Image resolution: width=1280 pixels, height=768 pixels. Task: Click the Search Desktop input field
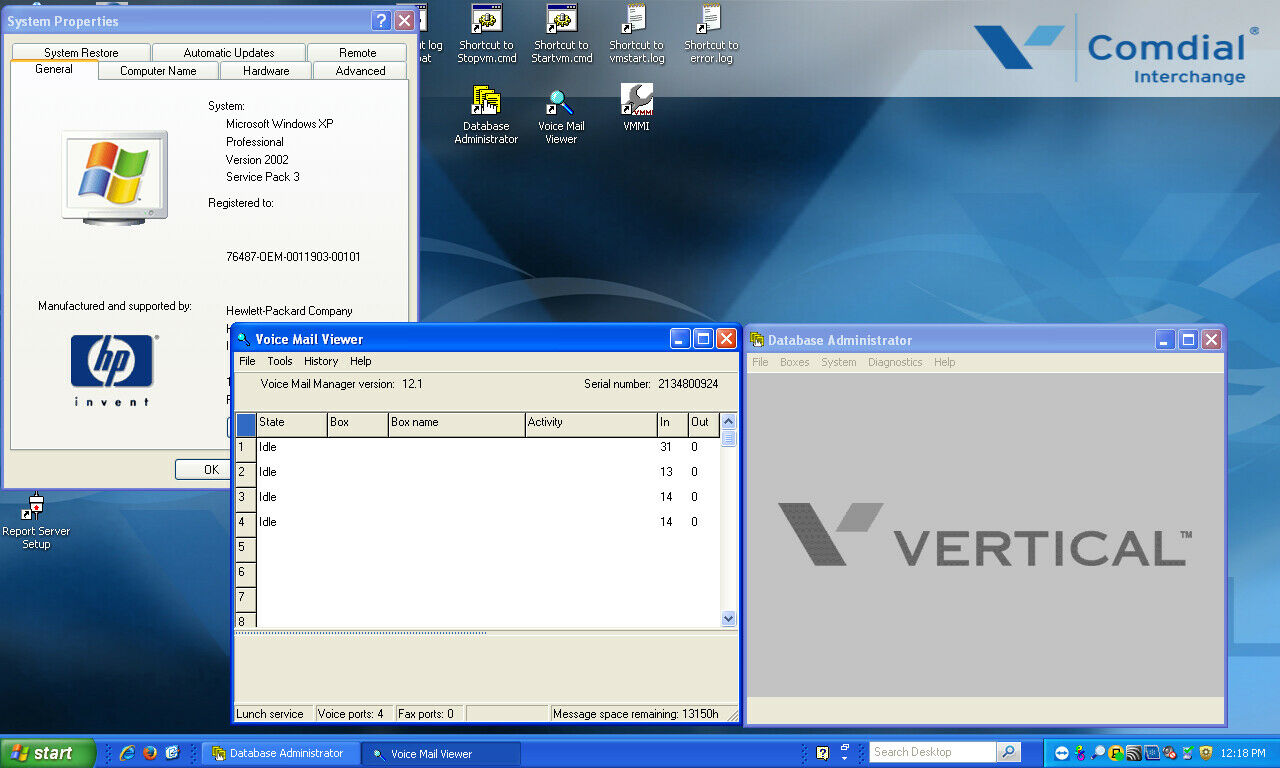coord(932,752)
